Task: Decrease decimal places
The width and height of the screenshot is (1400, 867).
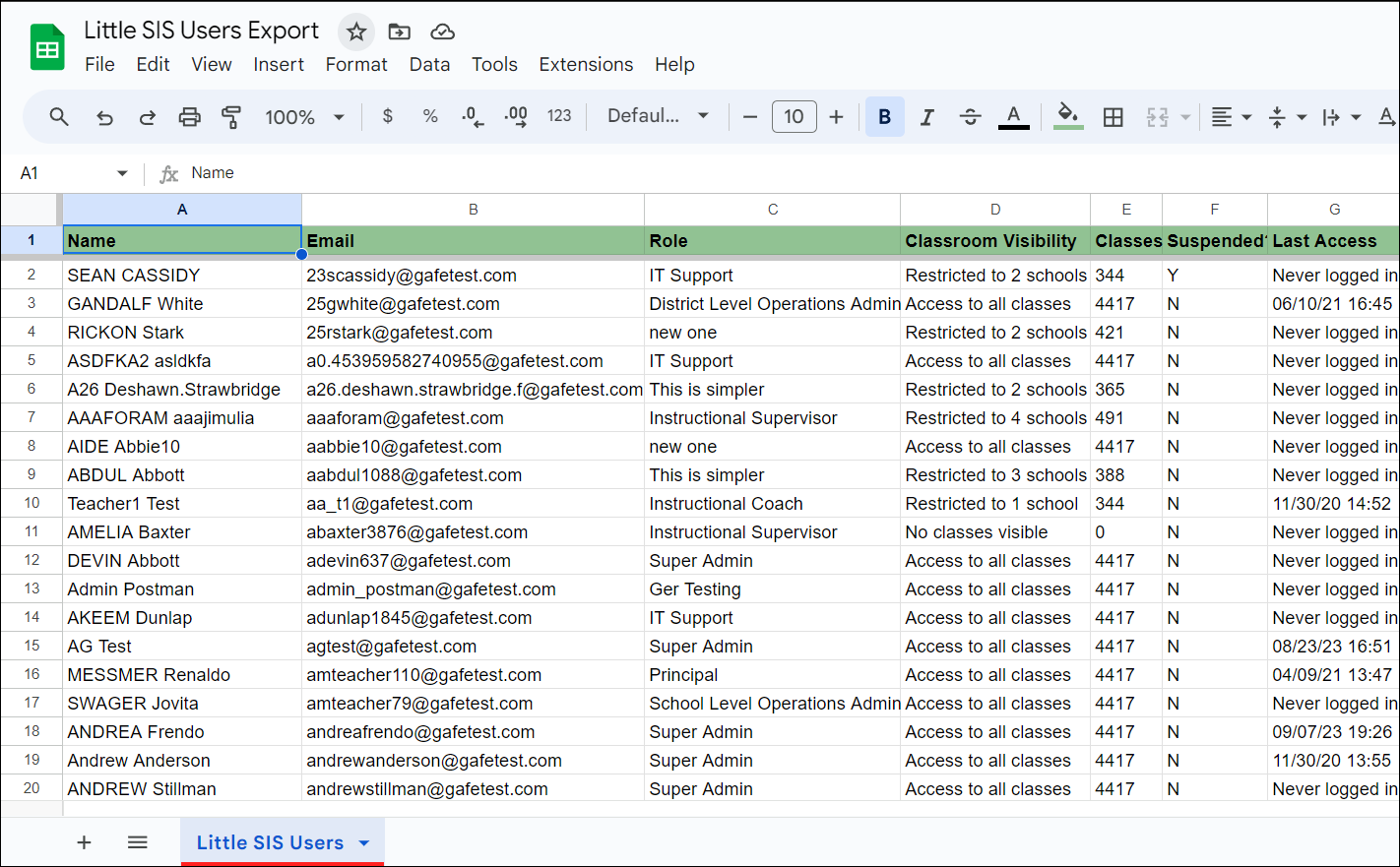Action: point(473,116)
